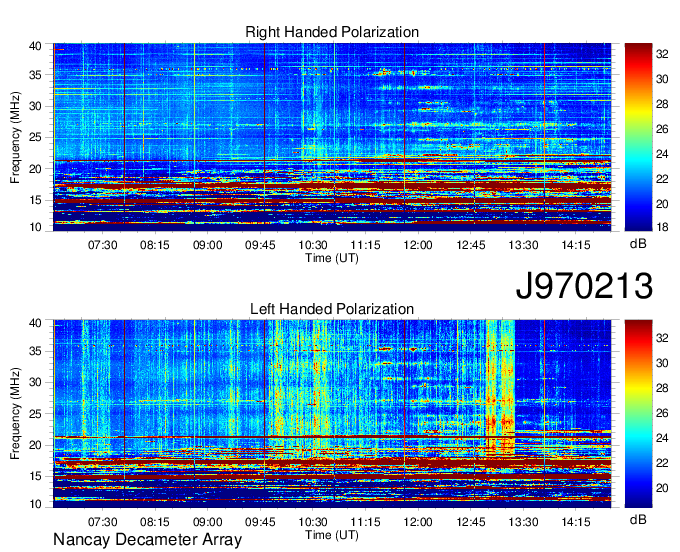Click the 12:45 tick on the top plot

pos(471,245)
